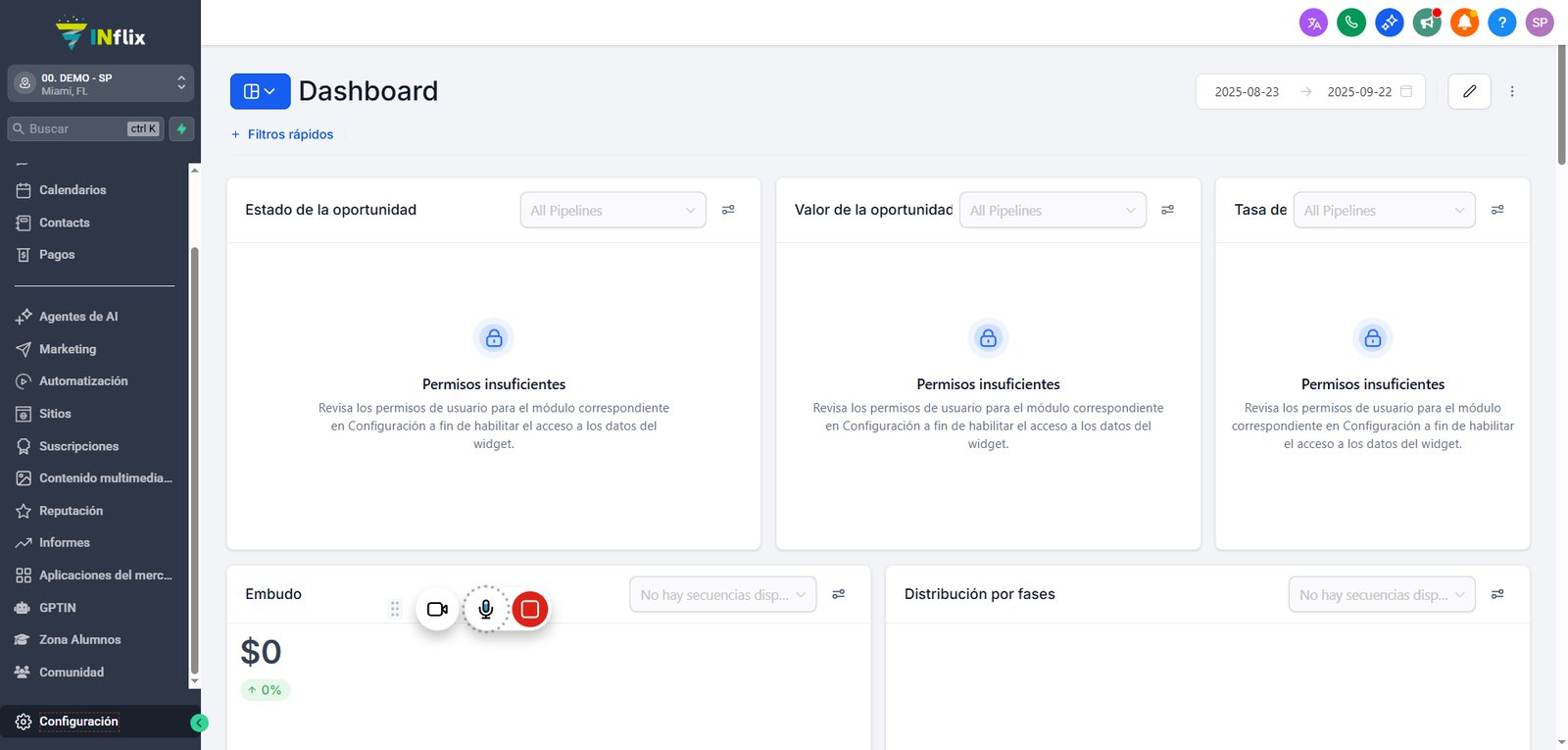This screenshot has width=1568, height=750.
Task: Click the blue AI sparkle icon
Action: click(1389, 23)
